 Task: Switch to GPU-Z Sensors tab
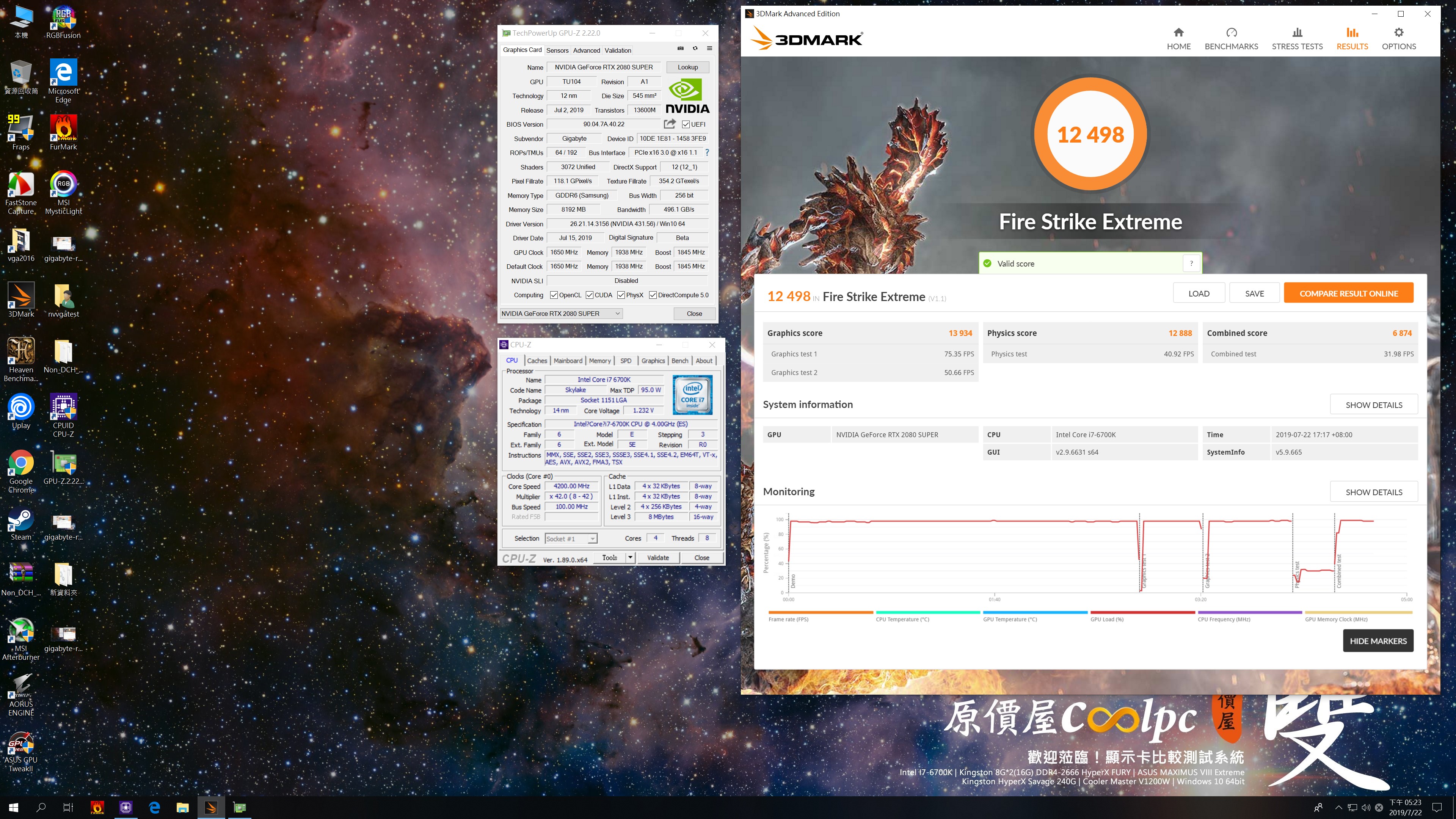557,50
